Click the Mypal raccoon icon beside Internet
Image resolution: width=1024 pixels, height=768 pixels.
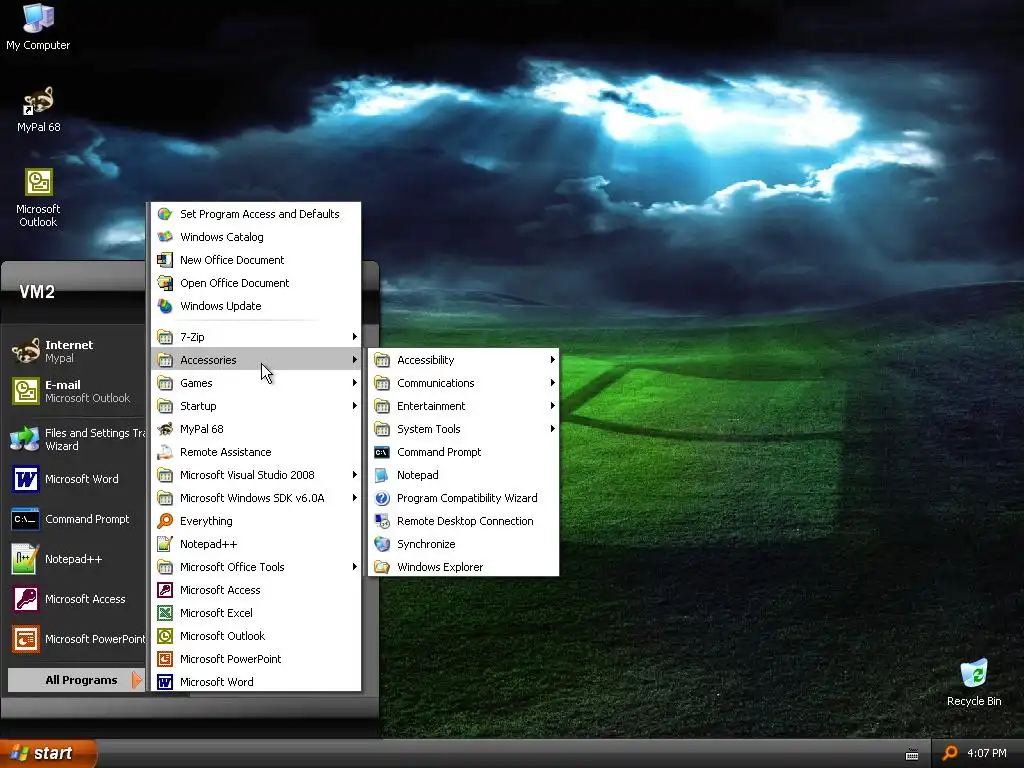(25, 351)
